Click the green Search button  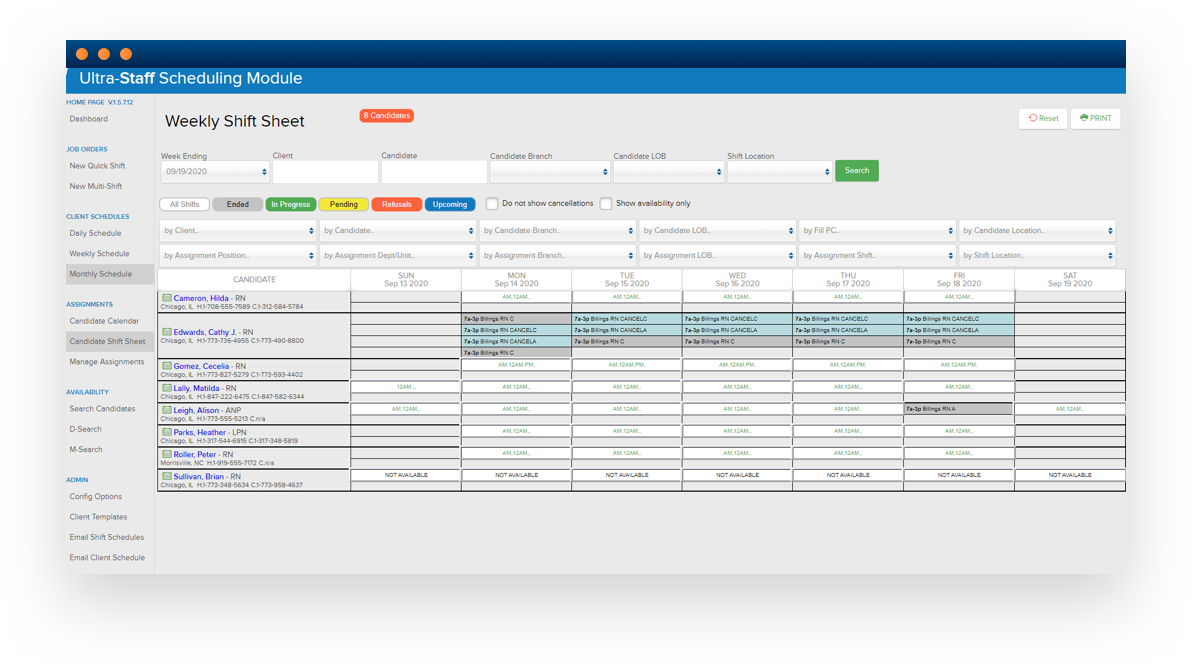pyautogui.click(x=857, y=170)
